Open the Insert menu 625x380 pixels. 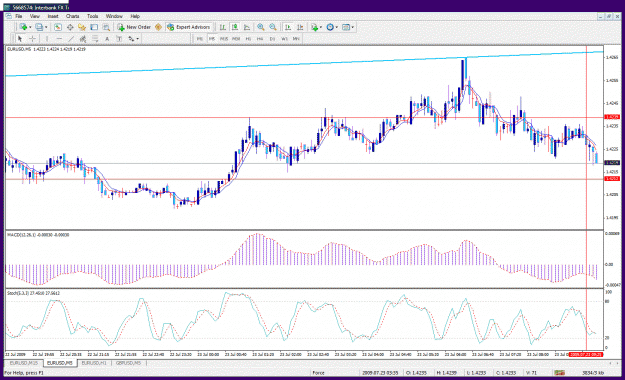tap(53, 16)
